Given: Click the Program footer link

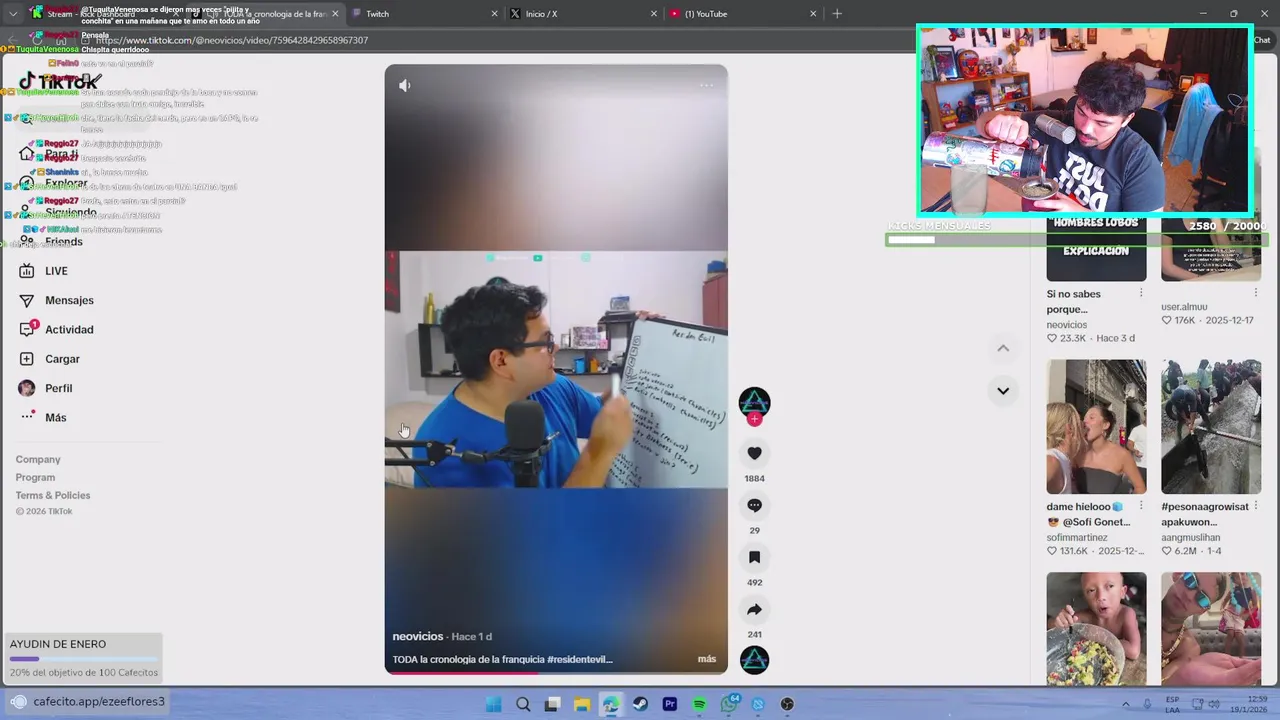Looking at the screenshot, I should pyautogui.click(x=35, y=477).
